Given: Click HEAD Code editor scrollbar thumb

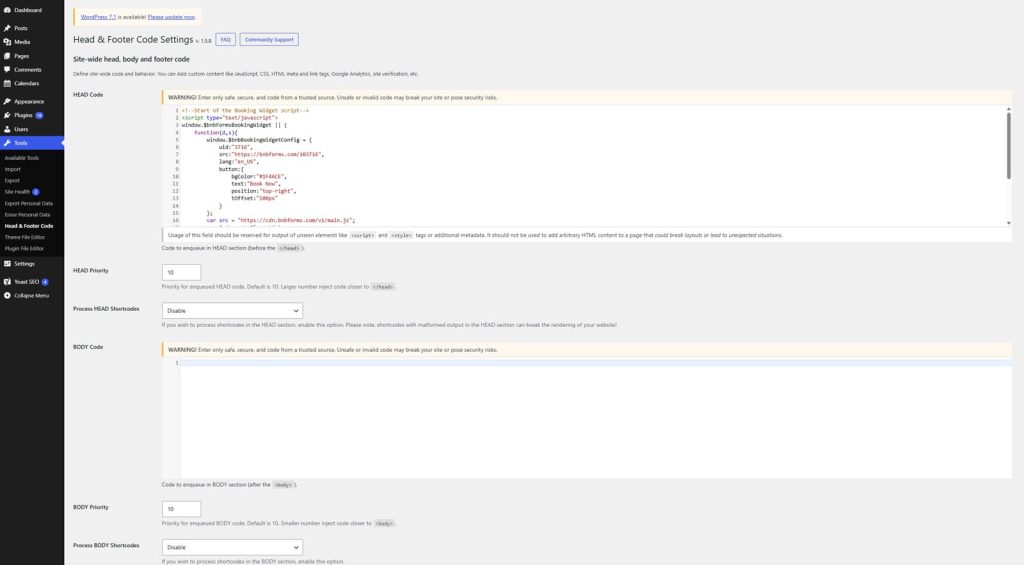Looking at the screenshot, I should click(1008, 146).
